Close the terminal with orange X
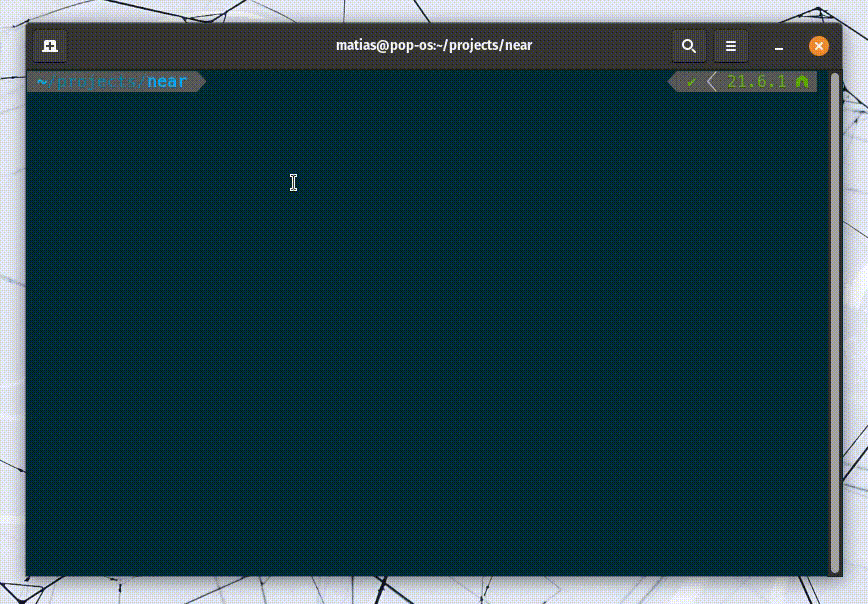 point(818,46)
